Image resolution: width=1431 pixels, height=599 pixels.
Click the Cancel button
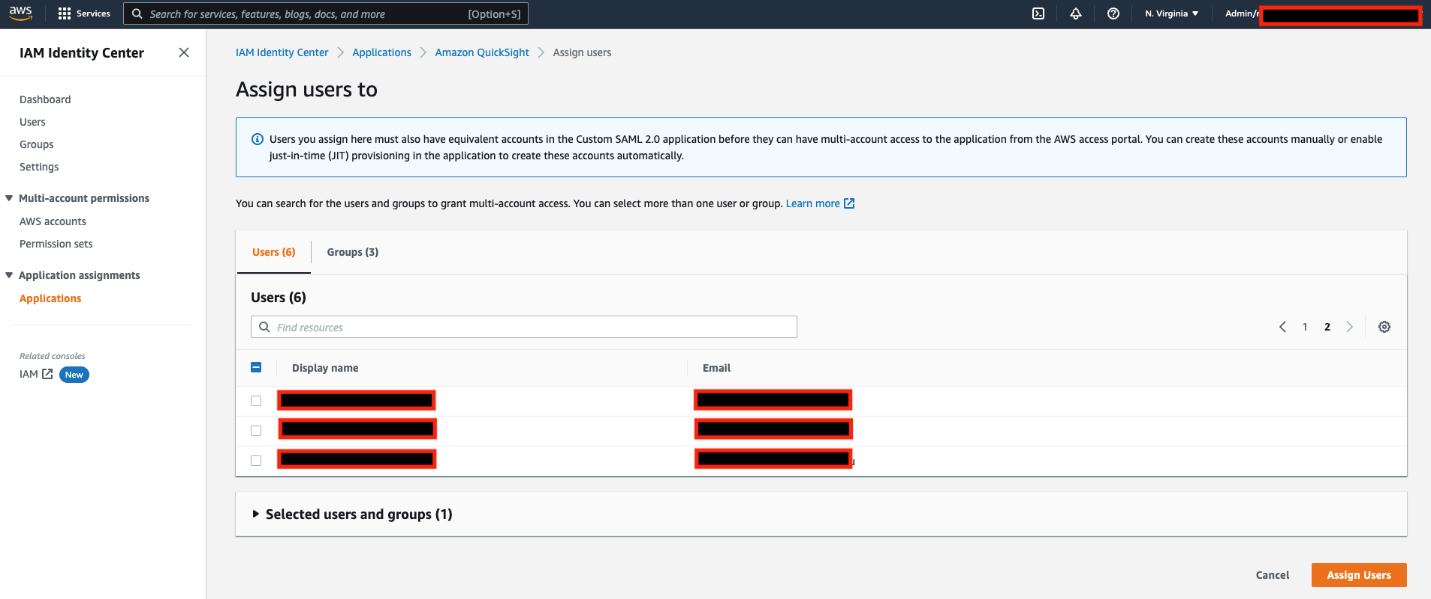point(1272,575)
